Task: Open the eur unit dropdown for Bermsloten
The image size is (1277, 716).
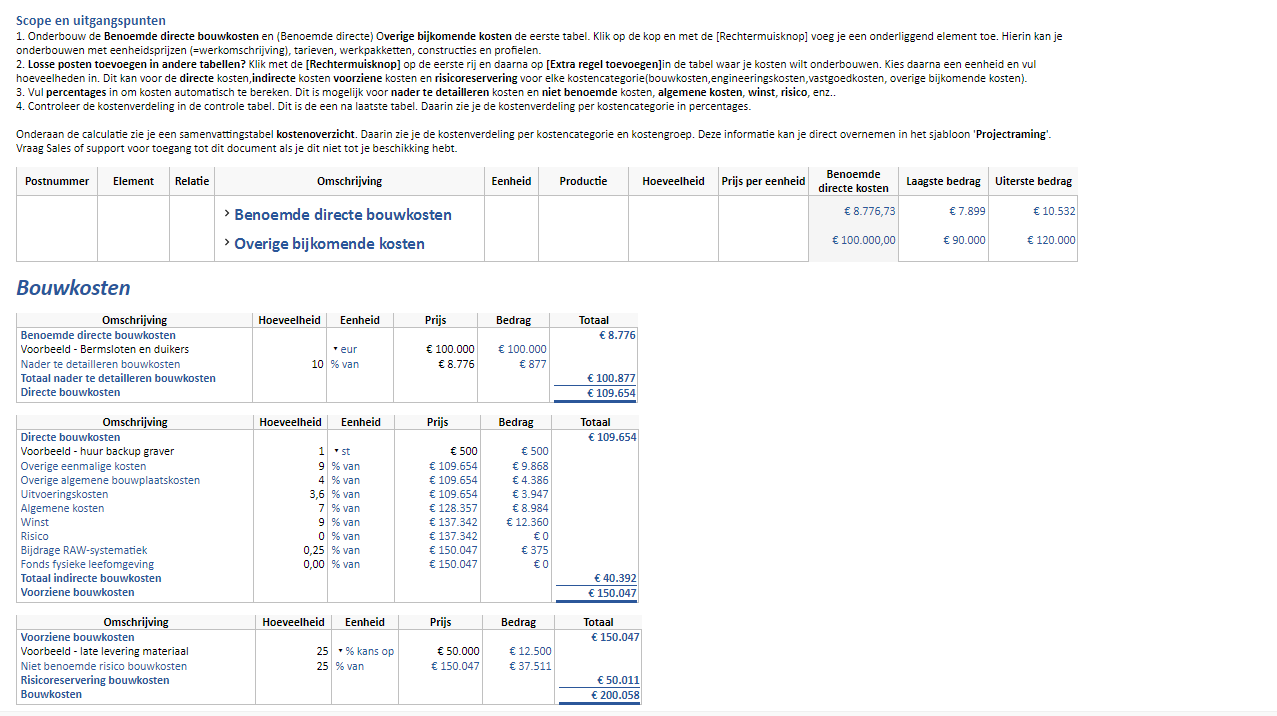Action: 335,350
